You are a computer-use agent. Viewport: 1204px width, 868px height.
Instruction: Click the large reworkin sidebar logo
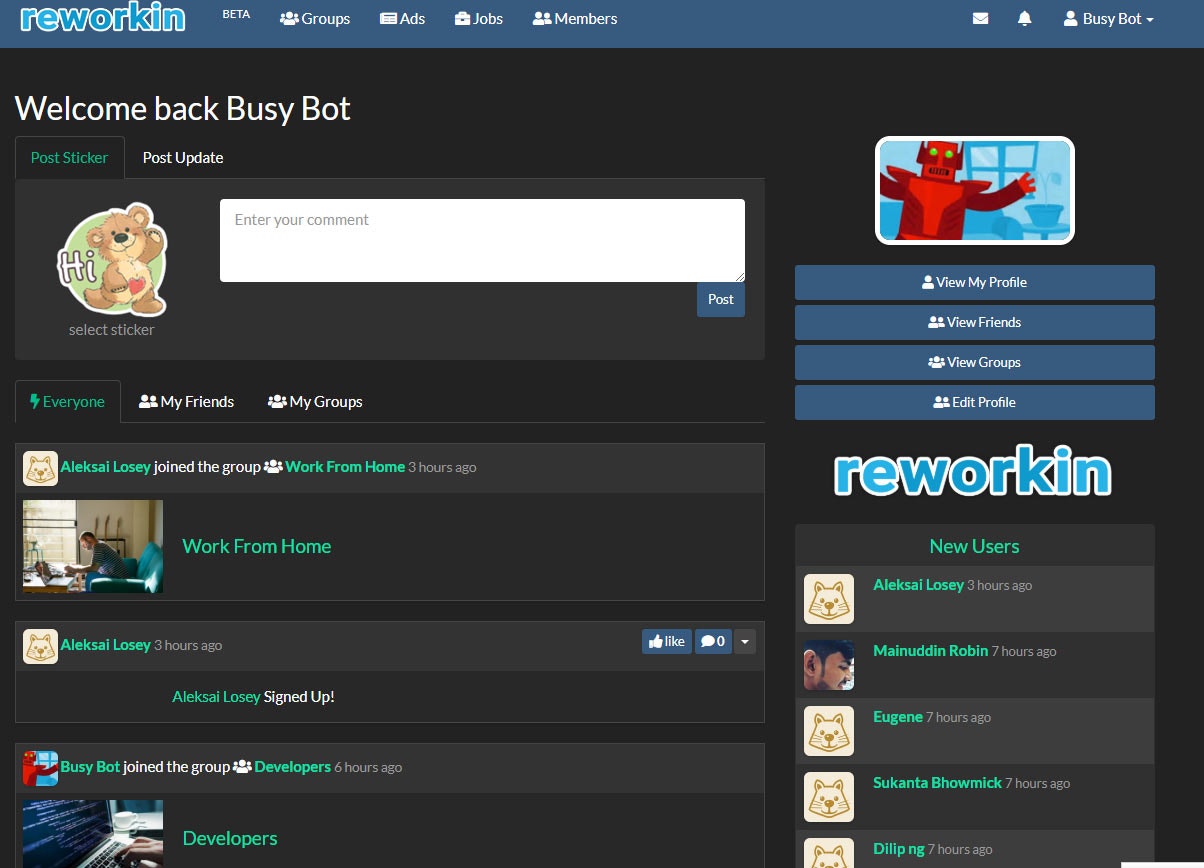coord(973,471)
